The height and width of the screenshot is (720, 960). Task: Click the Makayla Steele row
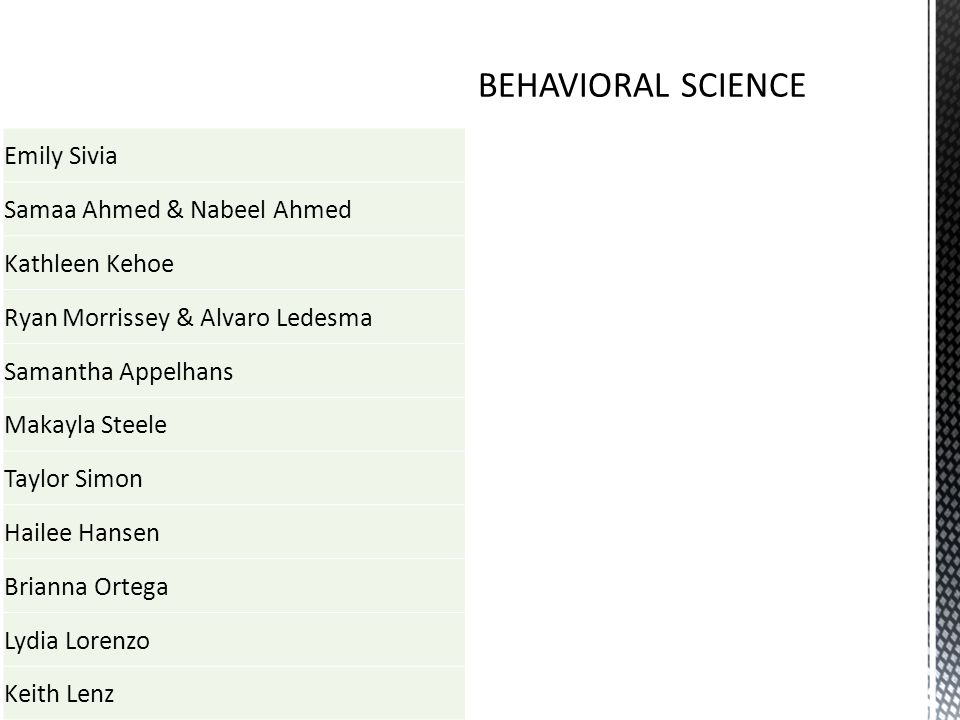click(234, 425)
